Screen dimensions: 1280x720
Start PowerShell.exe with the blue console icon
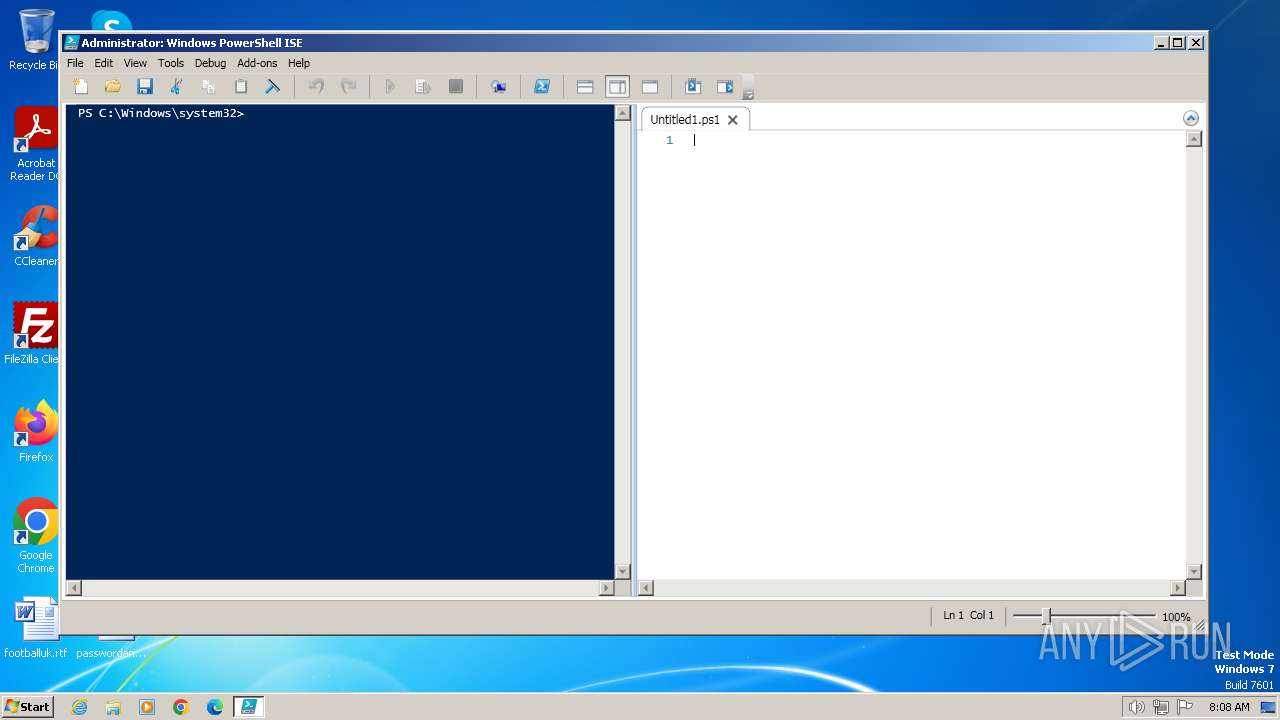[542, 87]
